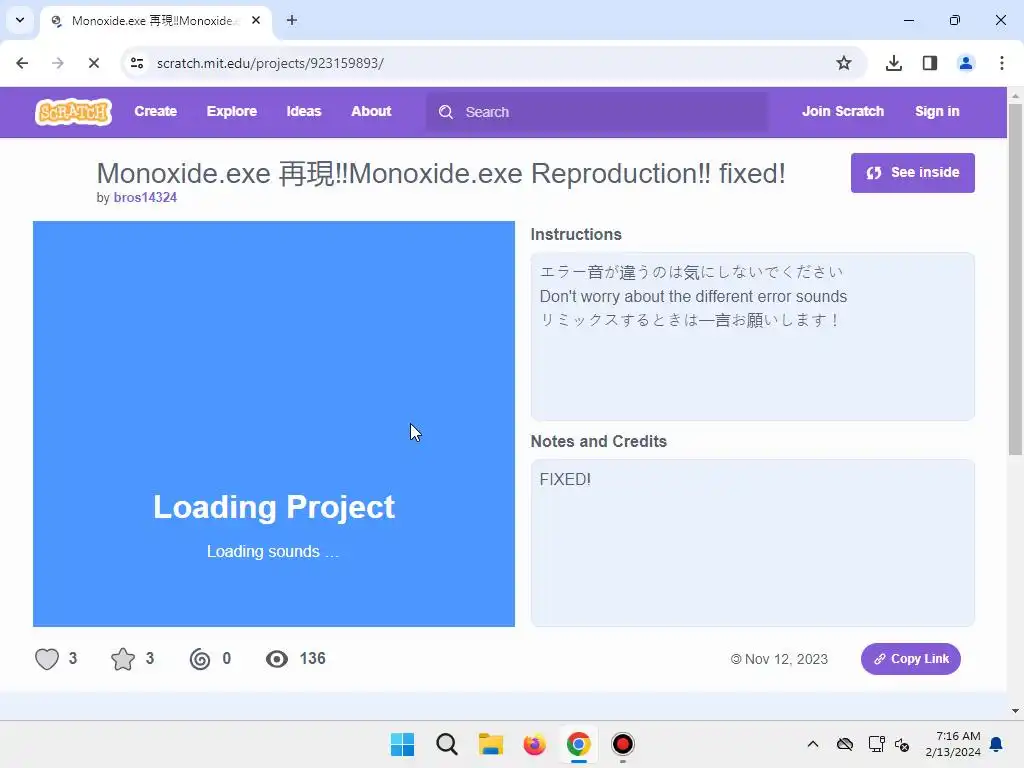Go forward to the next page

coord(58,63)
